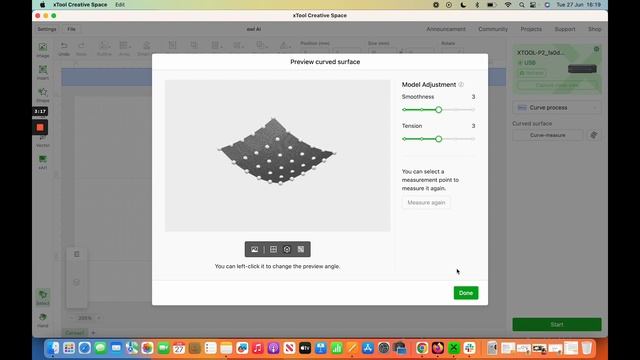640x360 pixels.
Task: Open Finder from the Dock
Action: tap(53, 348)
